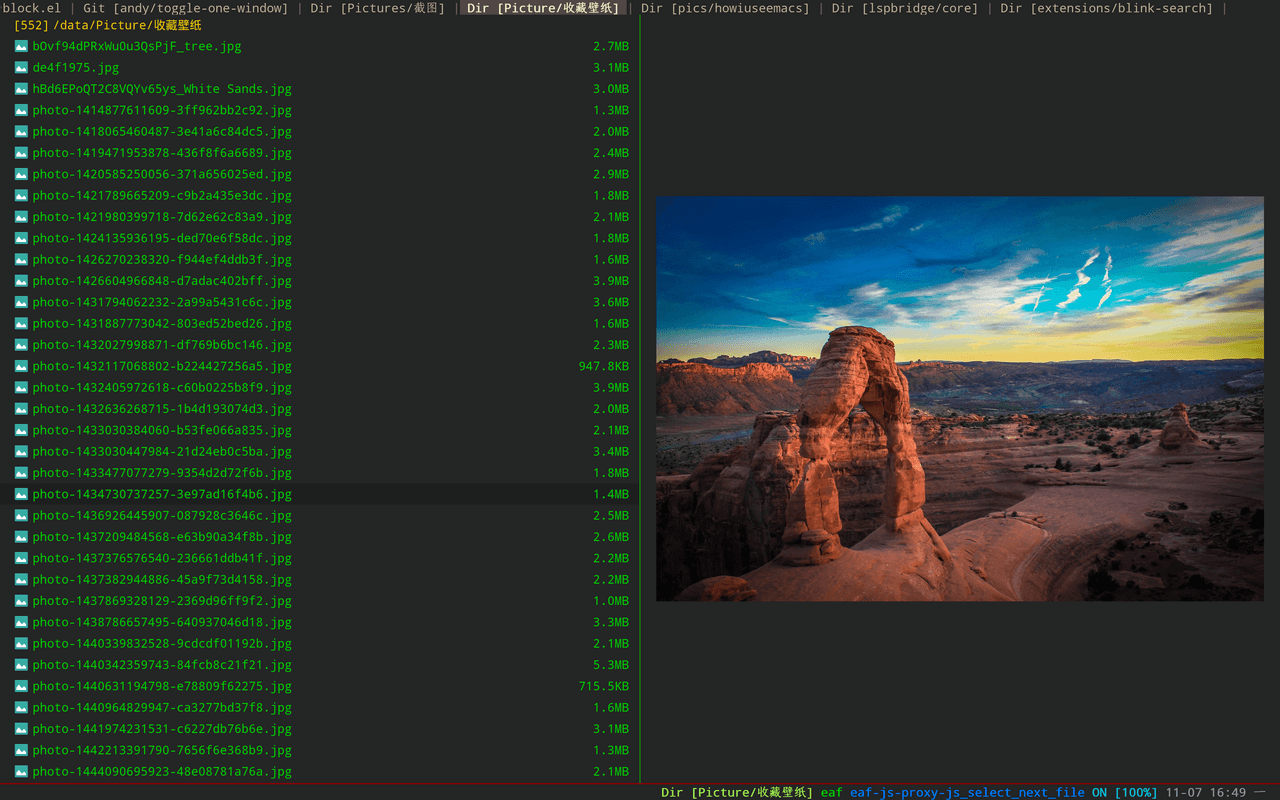Image resolution: width=1280 pixels, height=800 pixels.
Task: Click the image icon for photo-1420585250056-371a656025ed.jpg
Action: pyautogui.click(x=21, y=174)
